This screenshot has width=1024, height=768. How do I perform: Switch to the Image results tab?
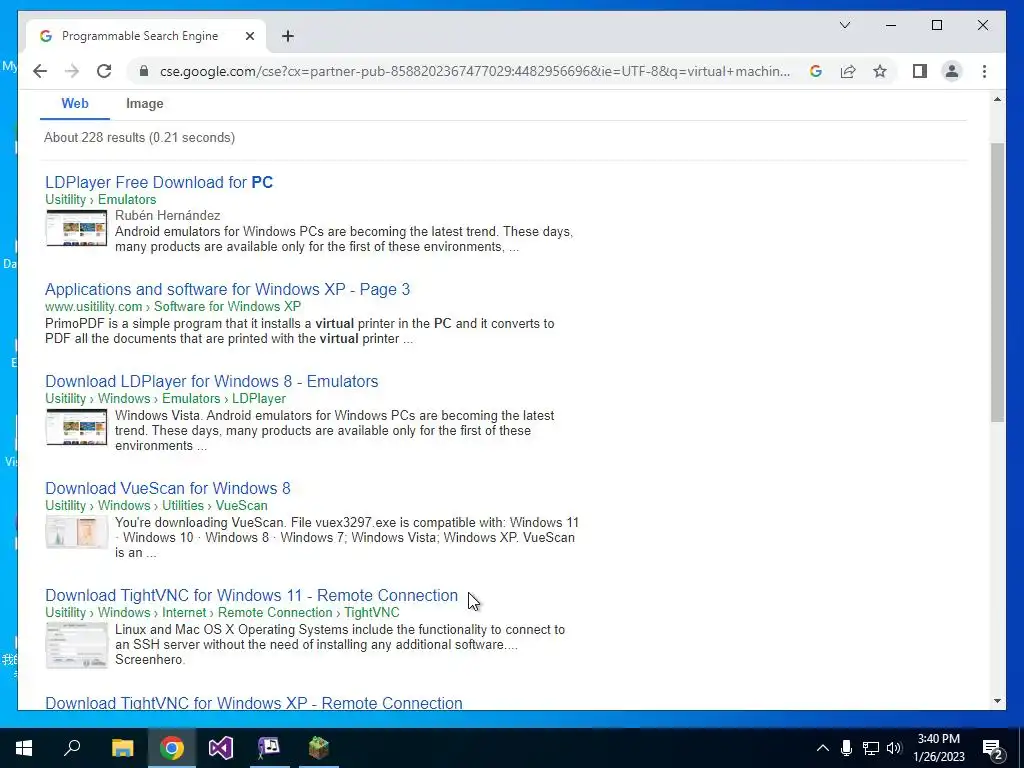click(144, 103)
